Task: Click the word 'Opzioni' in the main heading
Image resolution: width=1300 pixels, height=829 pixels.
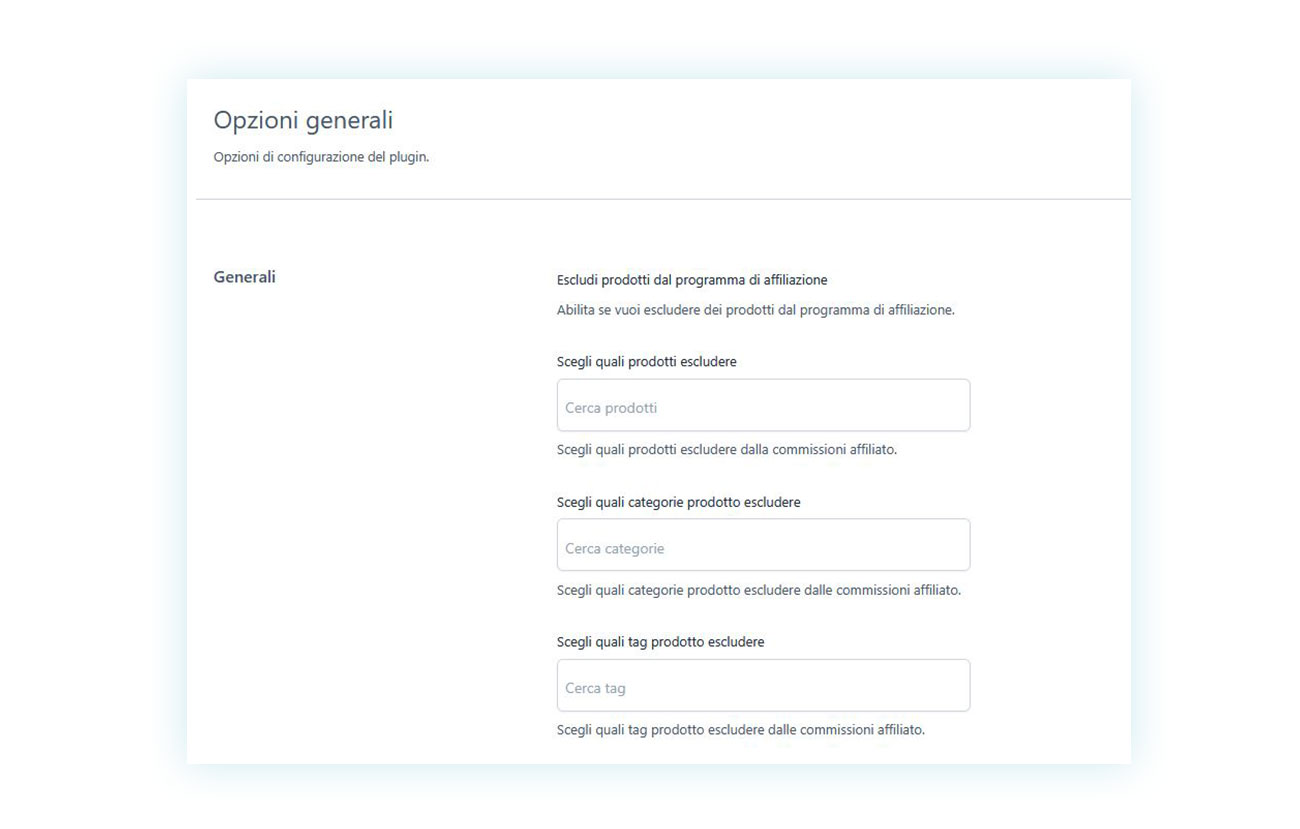Action: [x=257, y=121]
